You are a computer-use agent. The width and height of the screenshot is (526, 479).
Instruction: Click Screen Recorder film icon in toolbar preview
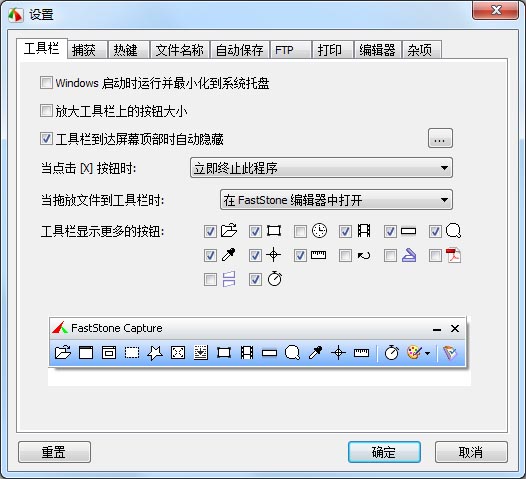(247, 353)
